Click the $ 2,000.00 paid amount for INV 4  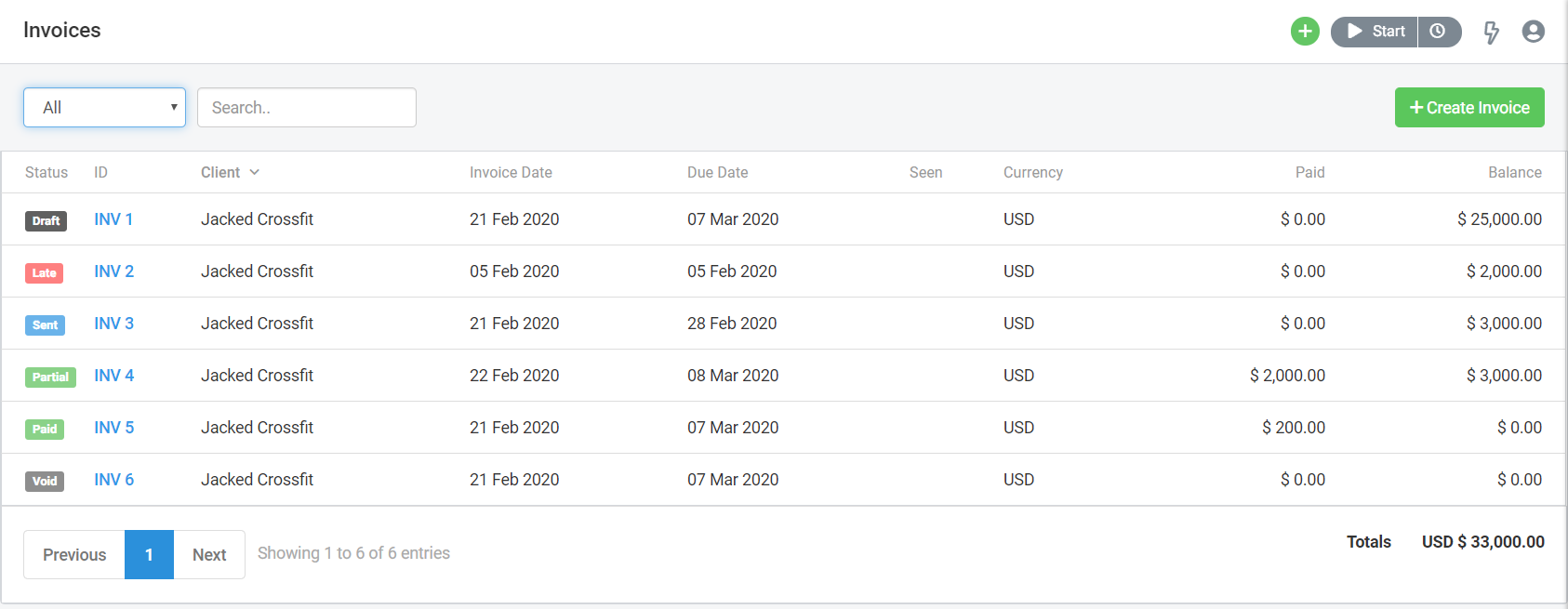click(x=1287, y=376)
